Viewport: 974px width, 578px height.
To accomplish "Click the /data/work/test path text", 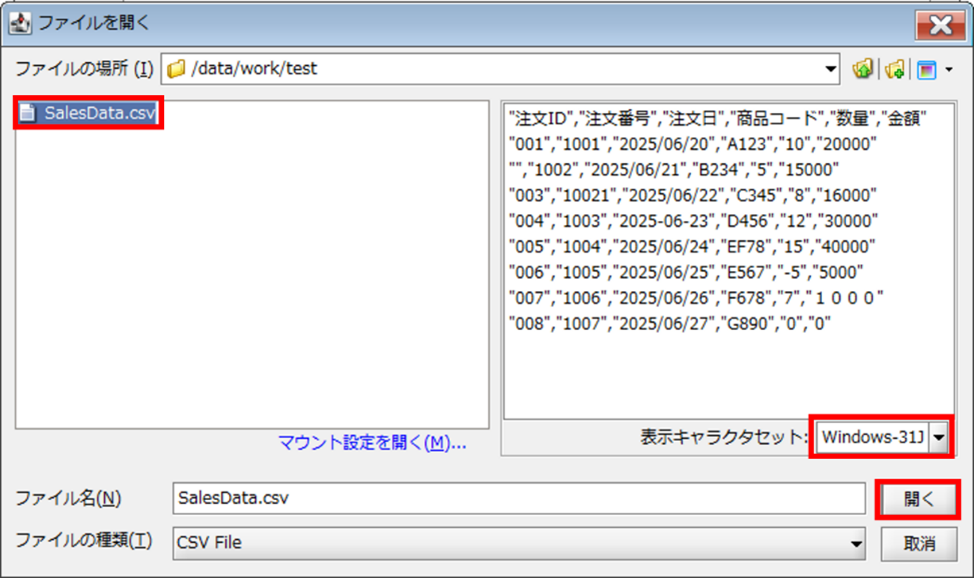I will coord(255,69).
